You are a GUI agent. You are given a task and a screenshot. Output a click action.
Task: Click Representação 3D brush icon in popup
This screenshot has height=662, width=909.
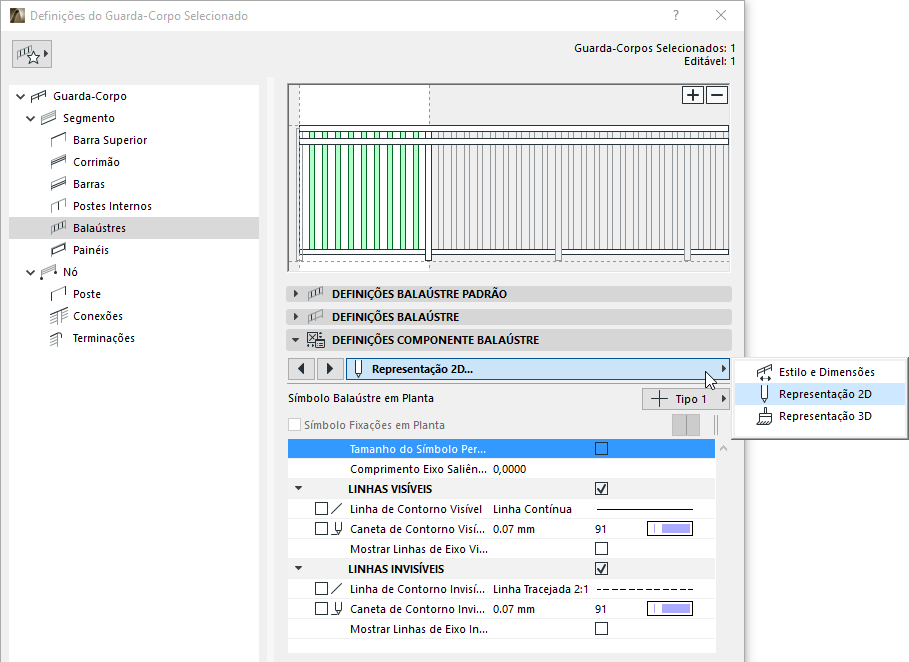tap(764, 416)
